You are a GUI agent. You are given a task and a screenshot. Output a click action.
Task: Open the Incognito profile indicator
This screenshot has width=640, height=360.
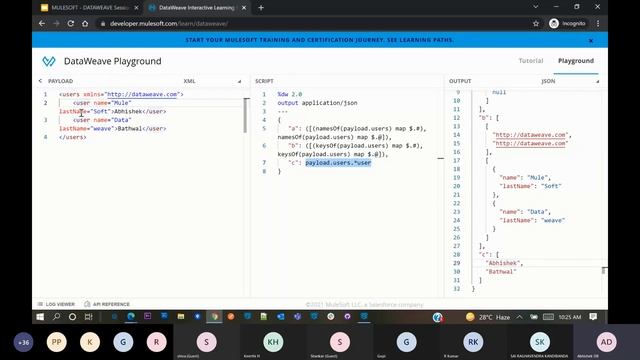click(x=567, y=24)
